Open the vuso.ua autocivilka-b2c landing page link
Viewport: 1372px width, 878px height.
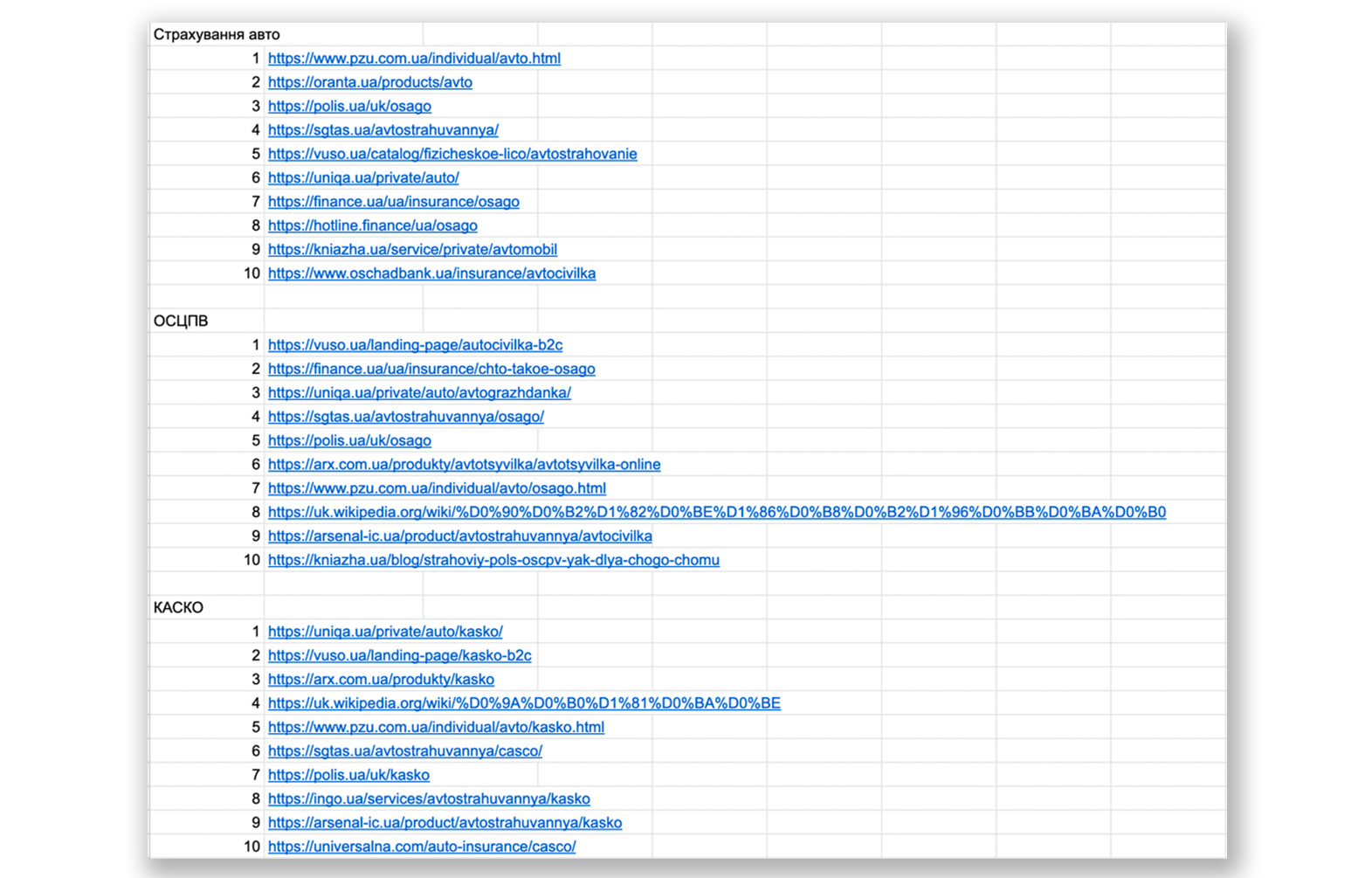click(x=415, y=345)
